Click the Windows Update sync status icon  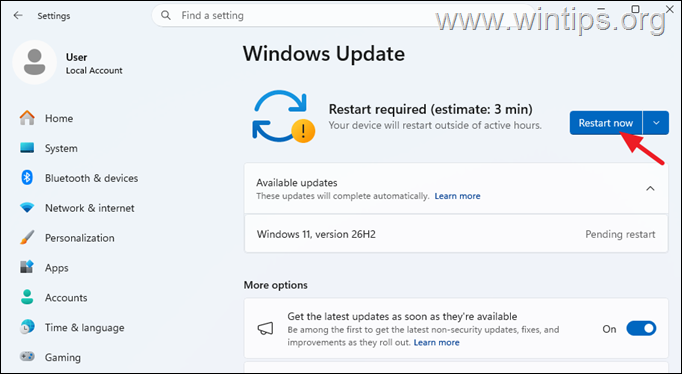click(284, 116)
